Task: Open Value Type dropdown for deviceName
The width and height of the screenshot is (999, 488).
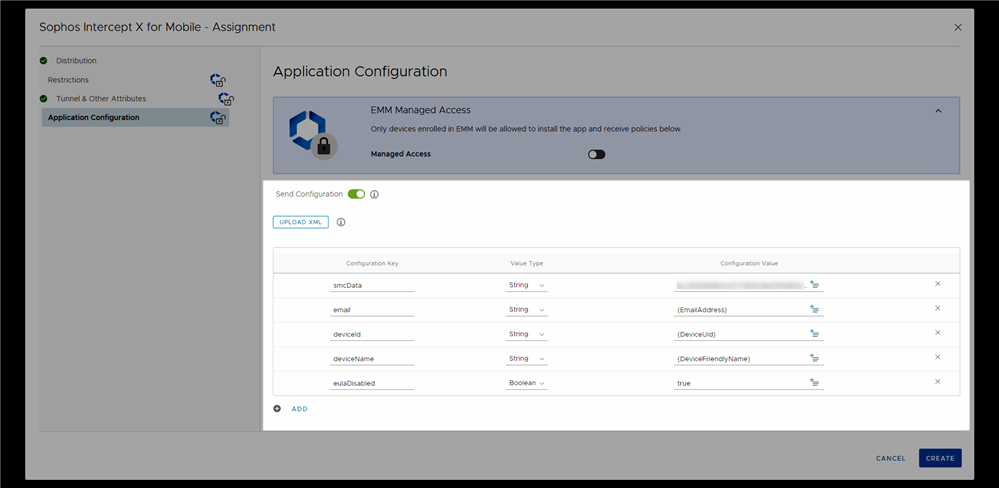Action: pyautogui.click(x=527, y=359)
